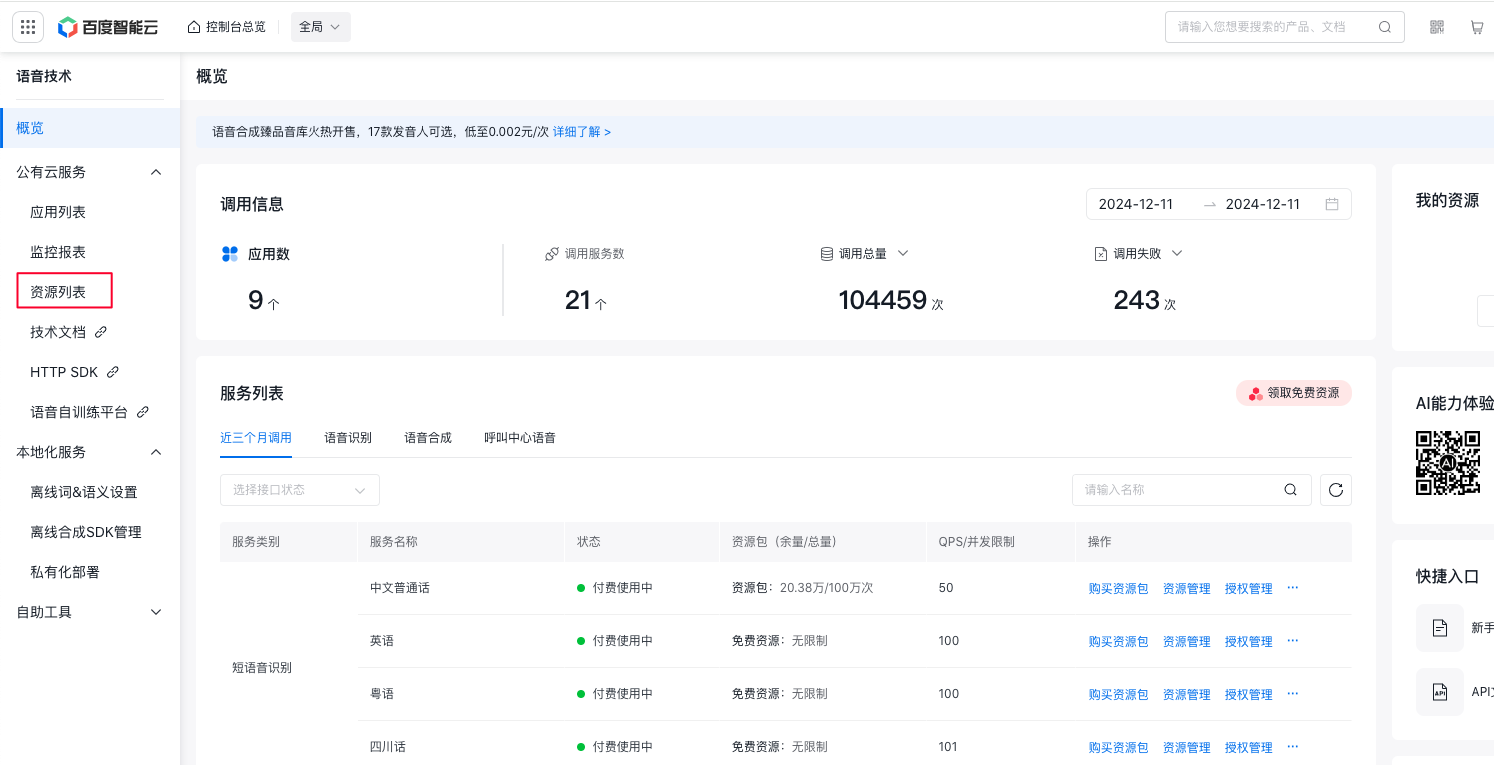Focus the 请输入名称 search field
1494x765 pixels.
coord(1192,490)
